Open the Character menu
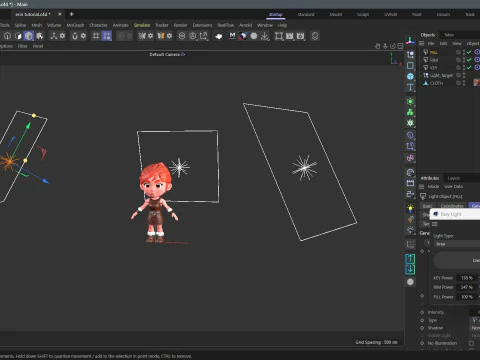Viewport: 480px width, 360px height. tap(98, 25)
